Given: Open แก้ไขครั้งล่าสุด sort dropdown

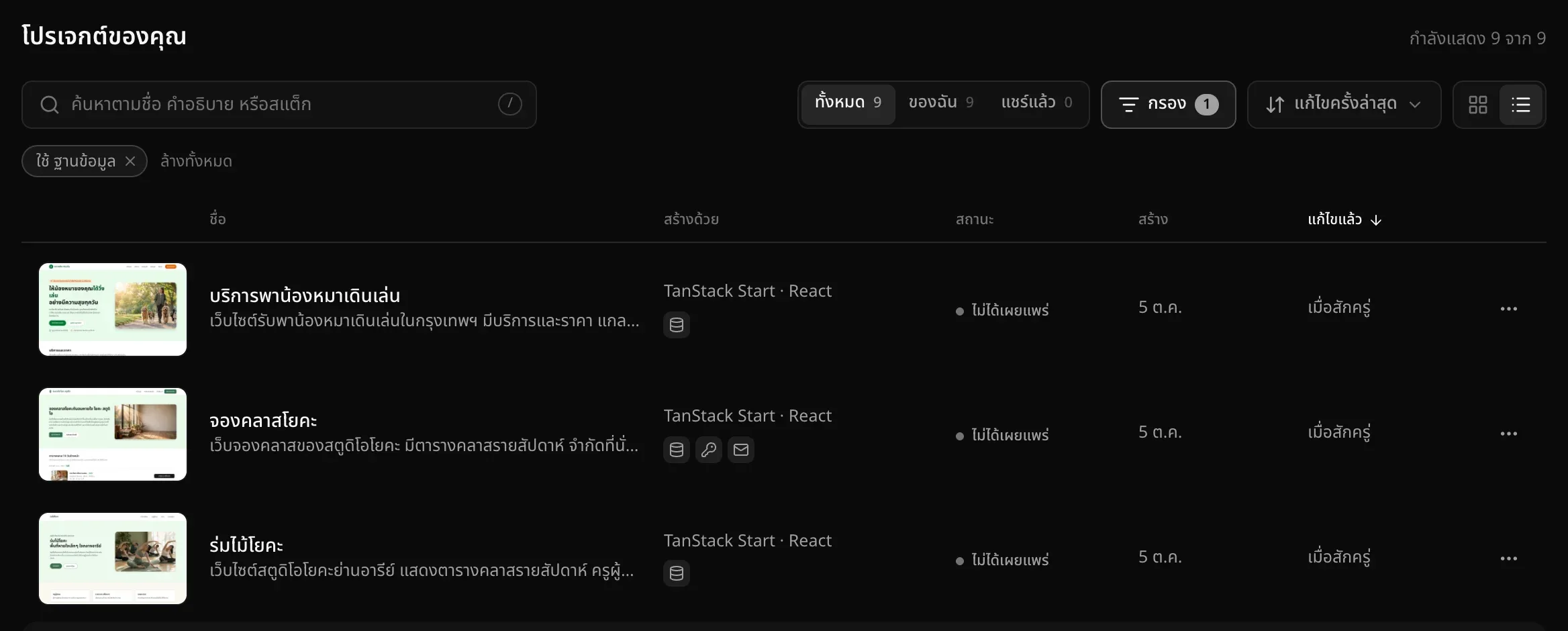Looking at the screenshot, I should pyautogui.click(x=1344, y=105).
